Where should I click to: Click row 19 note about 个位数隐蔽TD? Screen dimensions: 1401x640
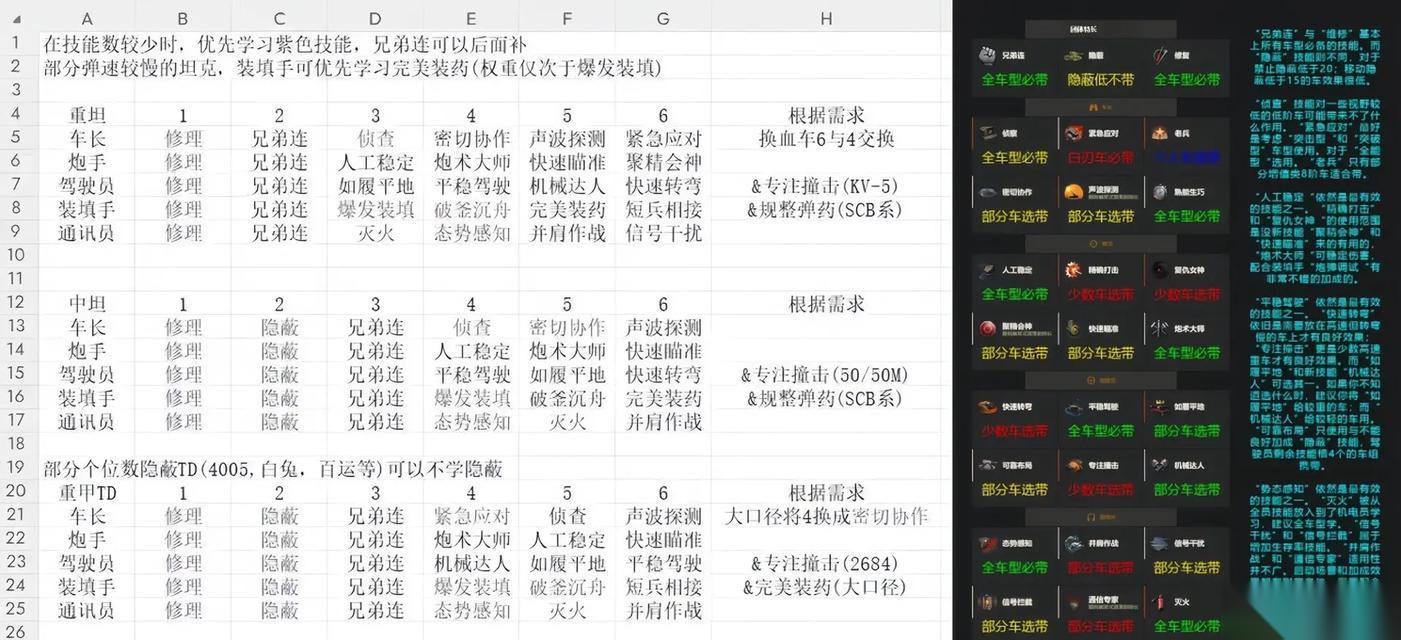[x=272, y=469]
